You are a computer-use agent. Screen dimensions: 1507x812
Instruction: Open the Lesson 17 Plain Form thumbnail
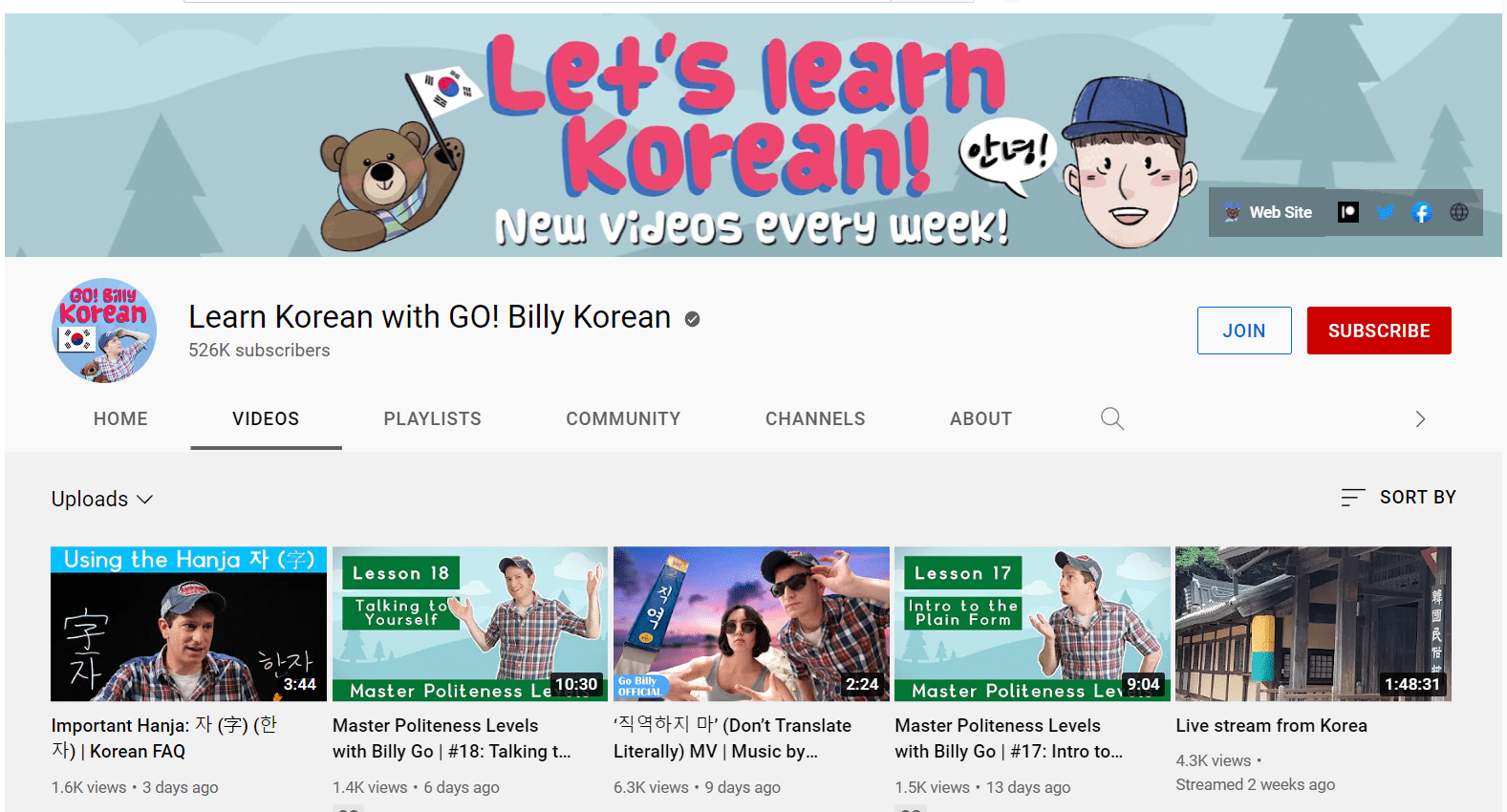click(1032, 624)
